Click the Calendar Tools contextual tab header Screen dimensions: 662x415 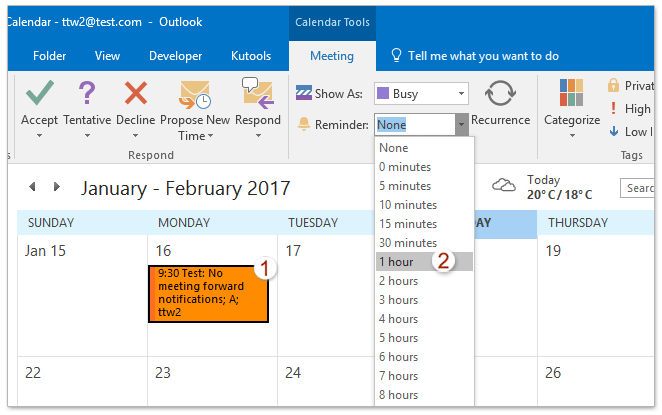coord(332,22)
